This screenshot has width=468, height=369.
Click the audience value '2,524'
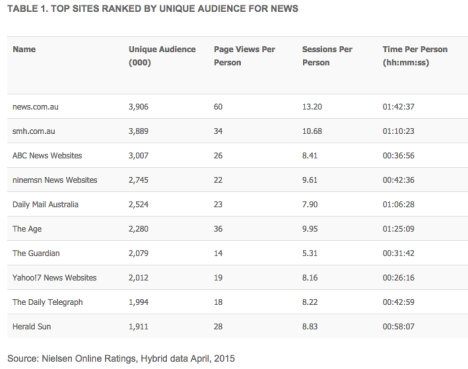pos(138,205)
